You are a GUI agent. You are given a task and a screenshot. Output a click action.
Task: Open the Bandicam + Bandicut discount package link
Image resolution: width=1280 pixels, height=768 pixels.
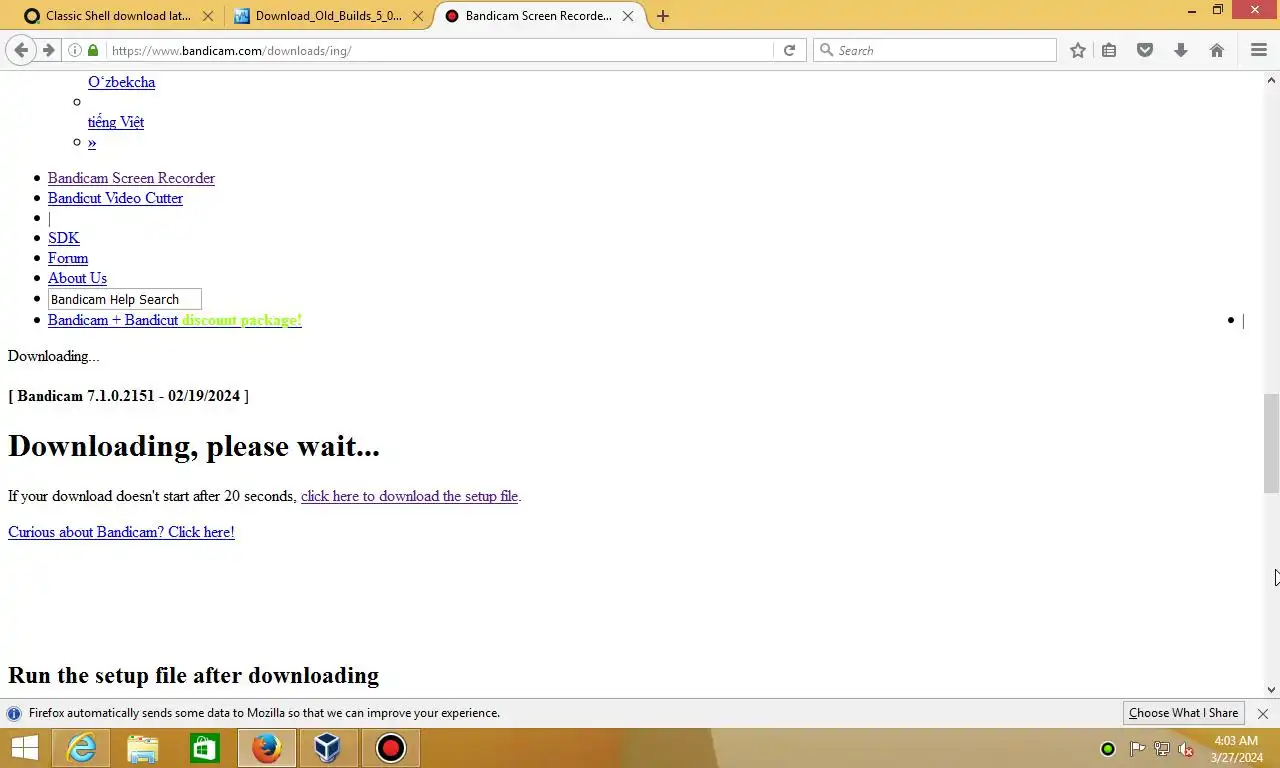(x=175, y=320)
